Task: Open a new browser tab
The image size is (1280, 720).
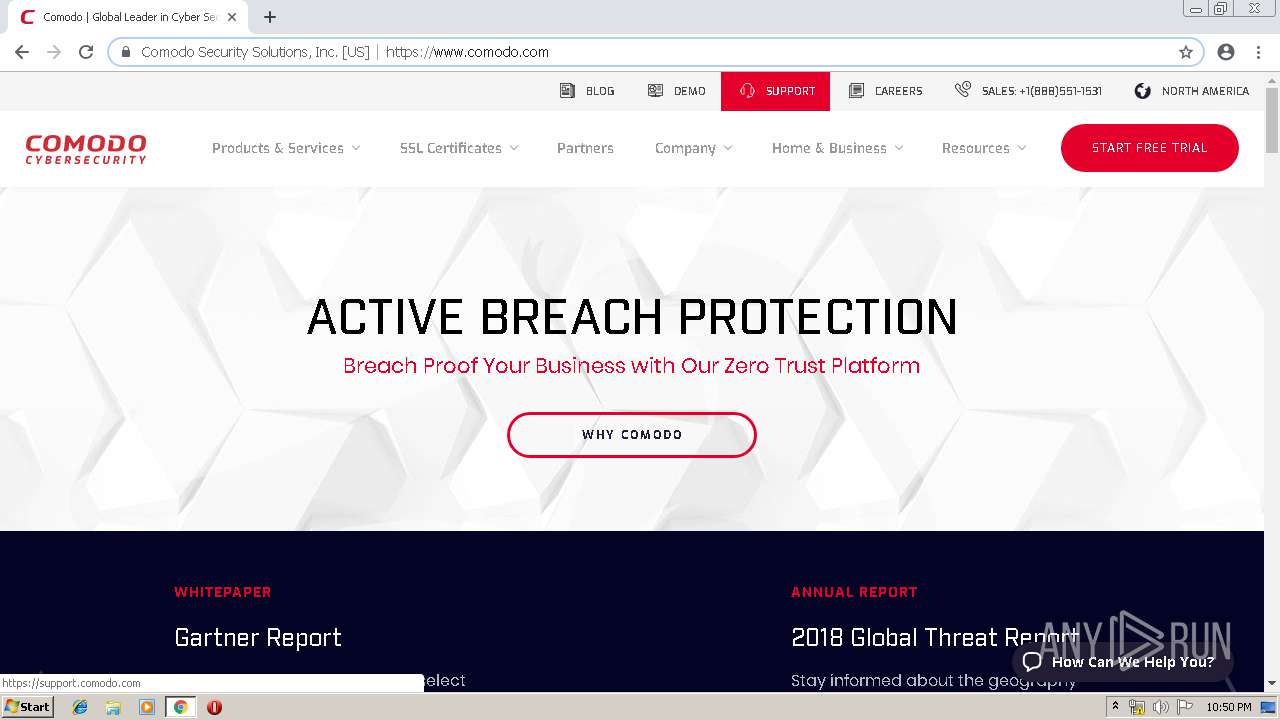Action: coord(270,17)
